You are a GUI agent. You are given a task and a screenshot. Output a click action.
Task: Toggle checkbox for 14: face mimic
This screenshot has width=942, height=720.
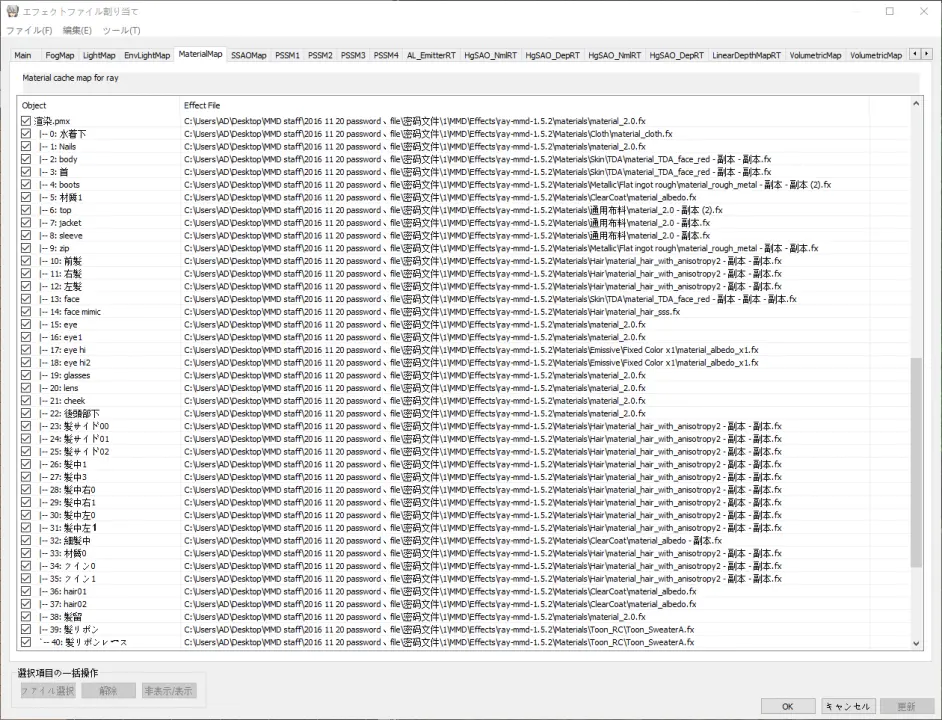pyautogui.click(x=26, y=311)
